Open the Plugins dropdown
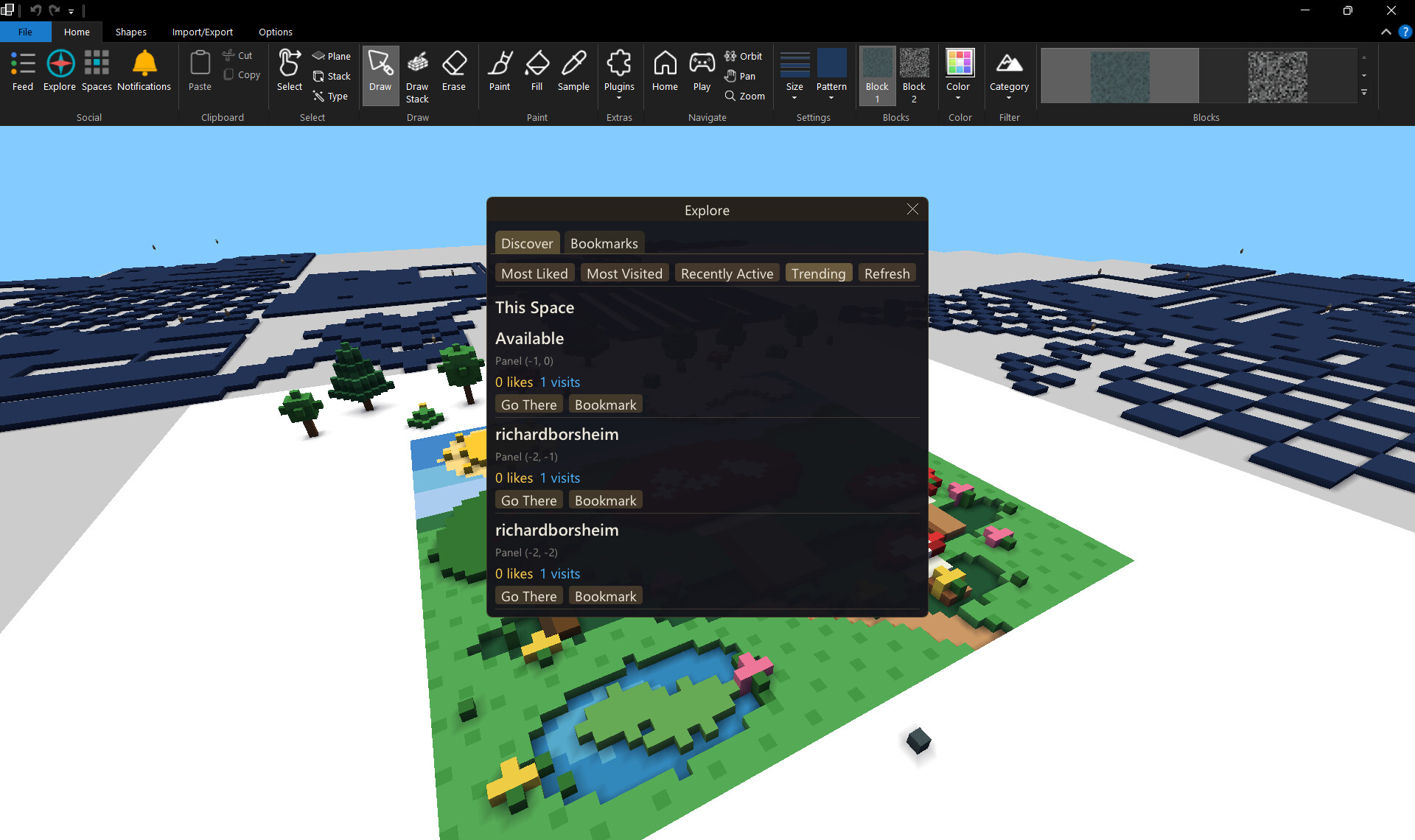 (619, 74)
